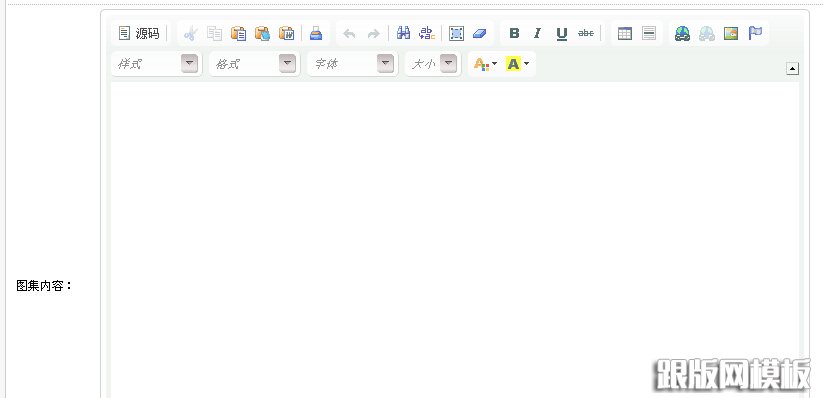
Task: Click the Paste clipboard icon
Action: click(238, 34)
